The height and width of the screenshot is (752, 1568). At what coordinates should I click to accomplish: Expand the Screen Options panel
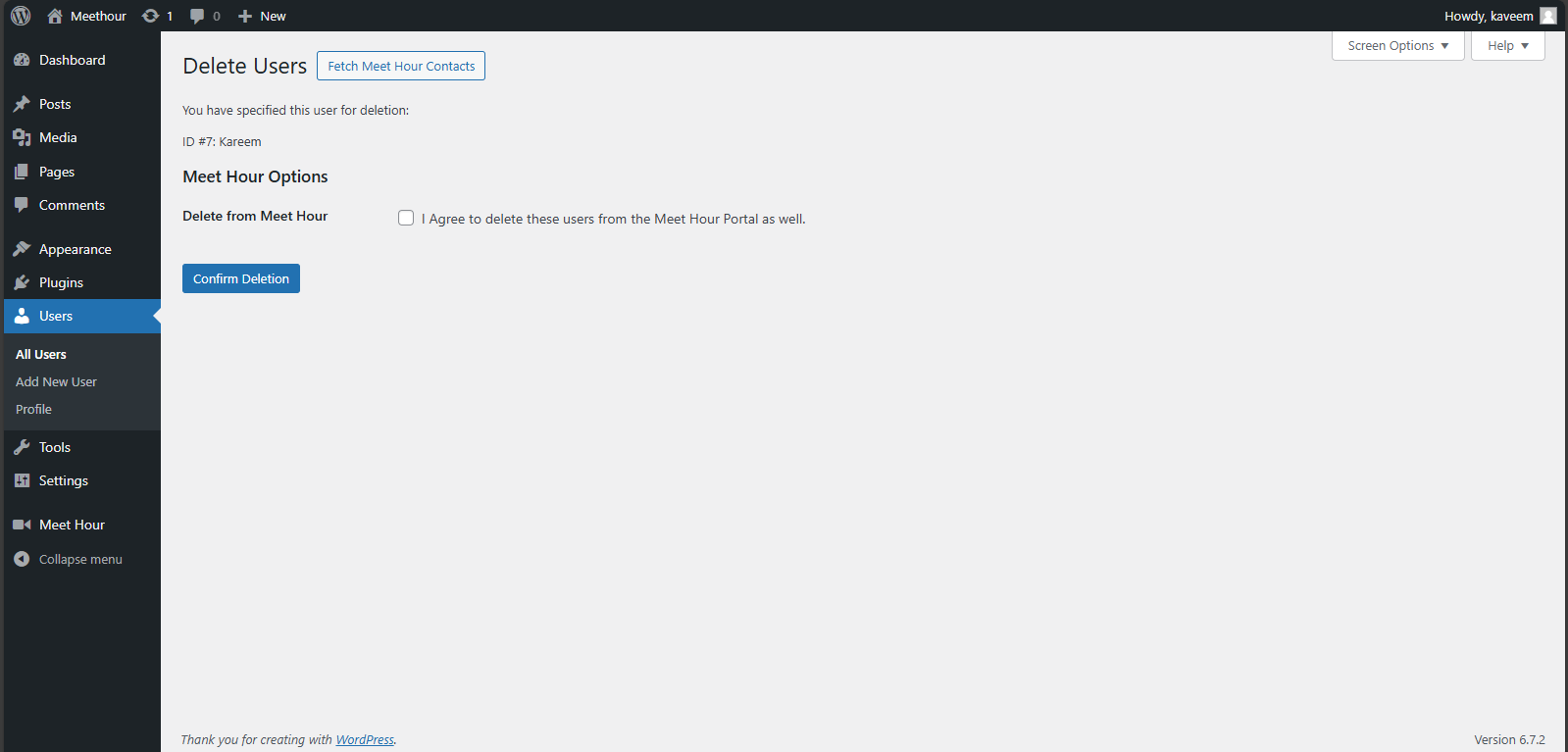[1397, 46]
